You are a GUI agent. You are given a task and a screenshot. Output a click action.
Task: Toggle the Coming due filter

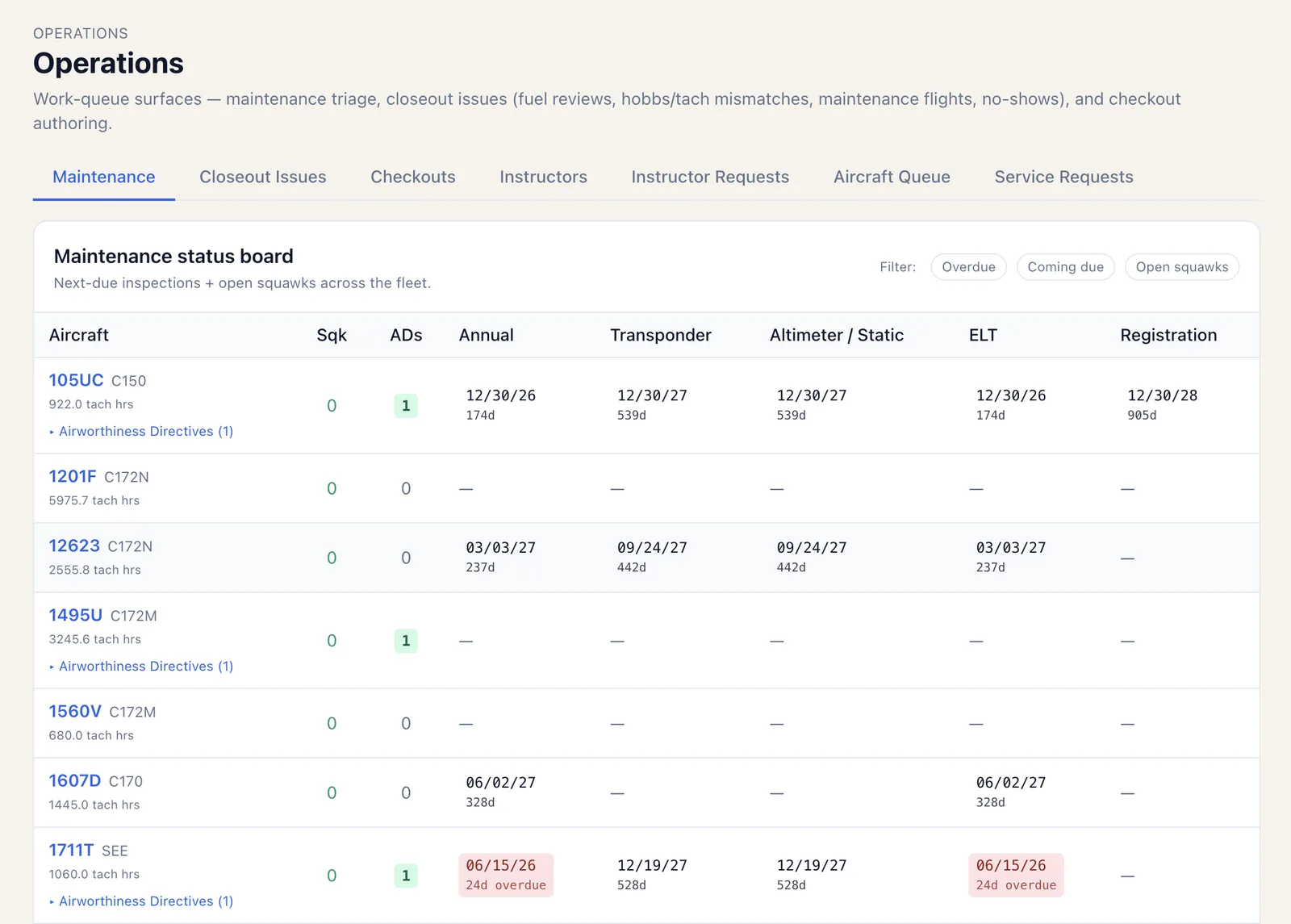(1065, 267)
